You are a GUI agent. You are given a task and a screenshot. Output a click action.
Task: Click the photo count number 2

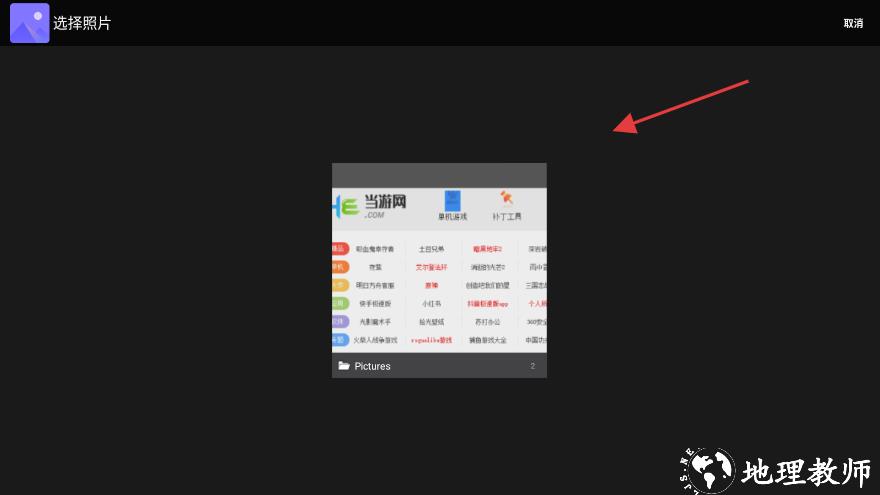click(x=532, y=366)
